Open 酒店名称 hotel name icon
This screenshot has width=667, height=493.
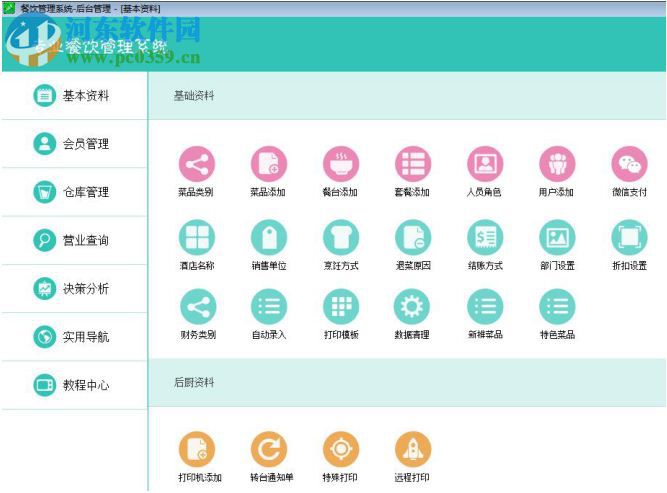[197, 237]
